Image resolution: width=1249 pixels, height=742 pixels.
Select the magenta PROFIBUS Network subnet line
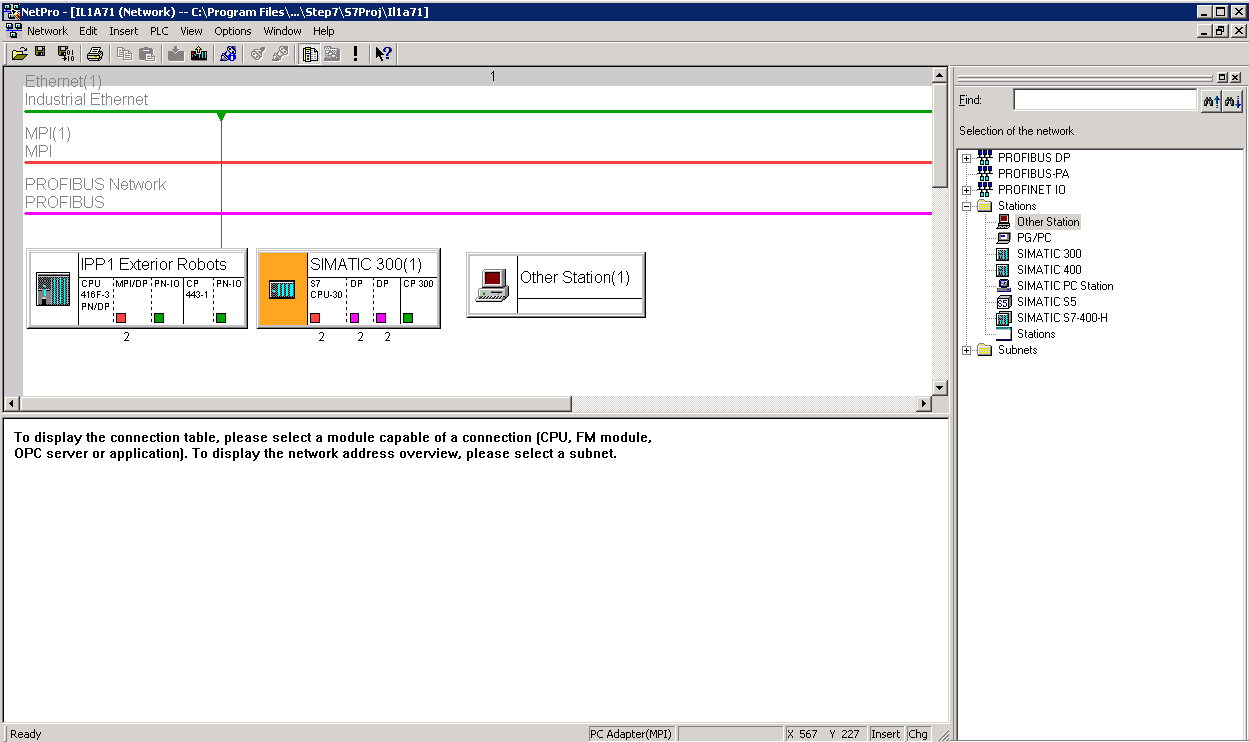coord(478,213)
